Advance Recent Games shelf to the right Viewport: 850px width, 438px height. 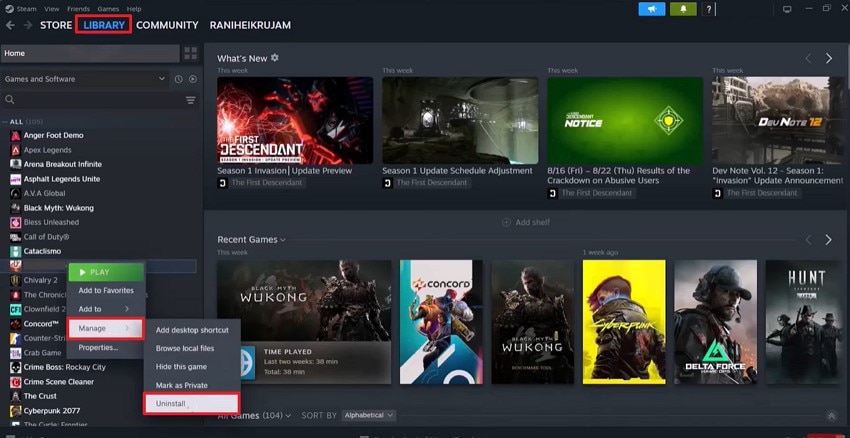tap(828, 240)
